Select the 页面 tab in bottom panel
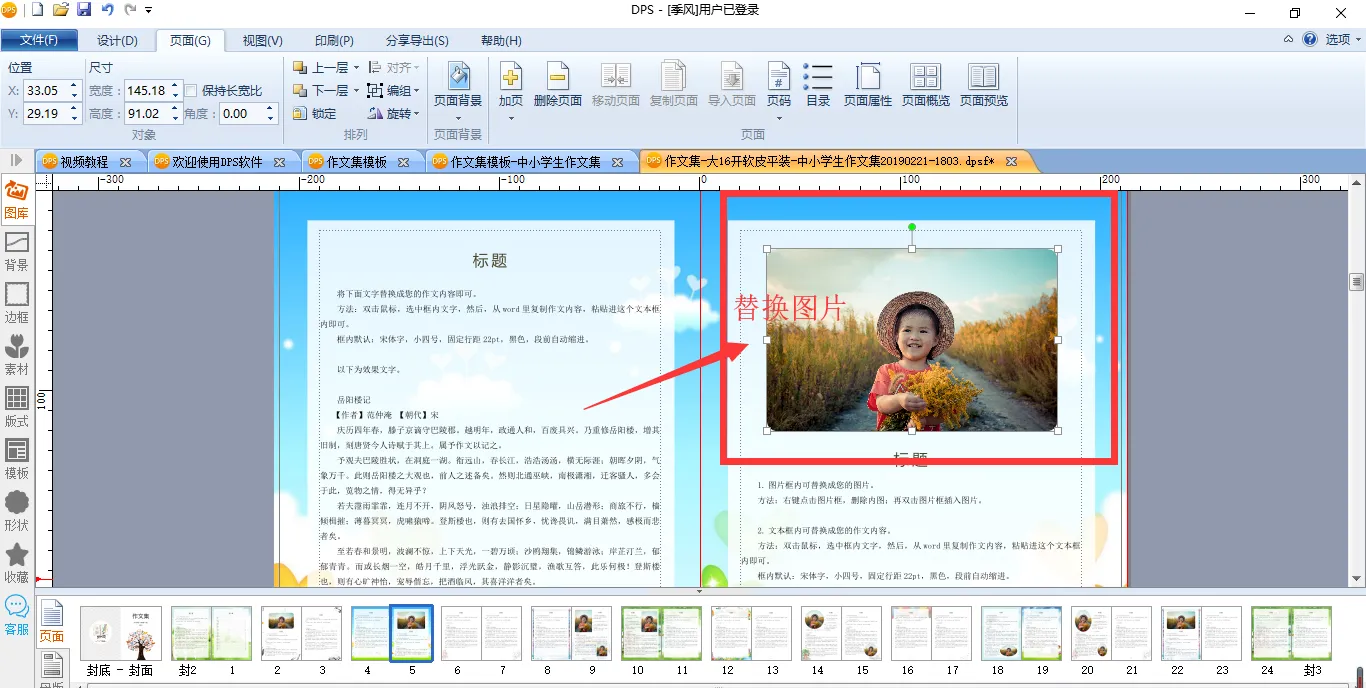Image resolution: width=1366 pixels, height=688 pixels. pyautogui.click(x=51, y=622)
